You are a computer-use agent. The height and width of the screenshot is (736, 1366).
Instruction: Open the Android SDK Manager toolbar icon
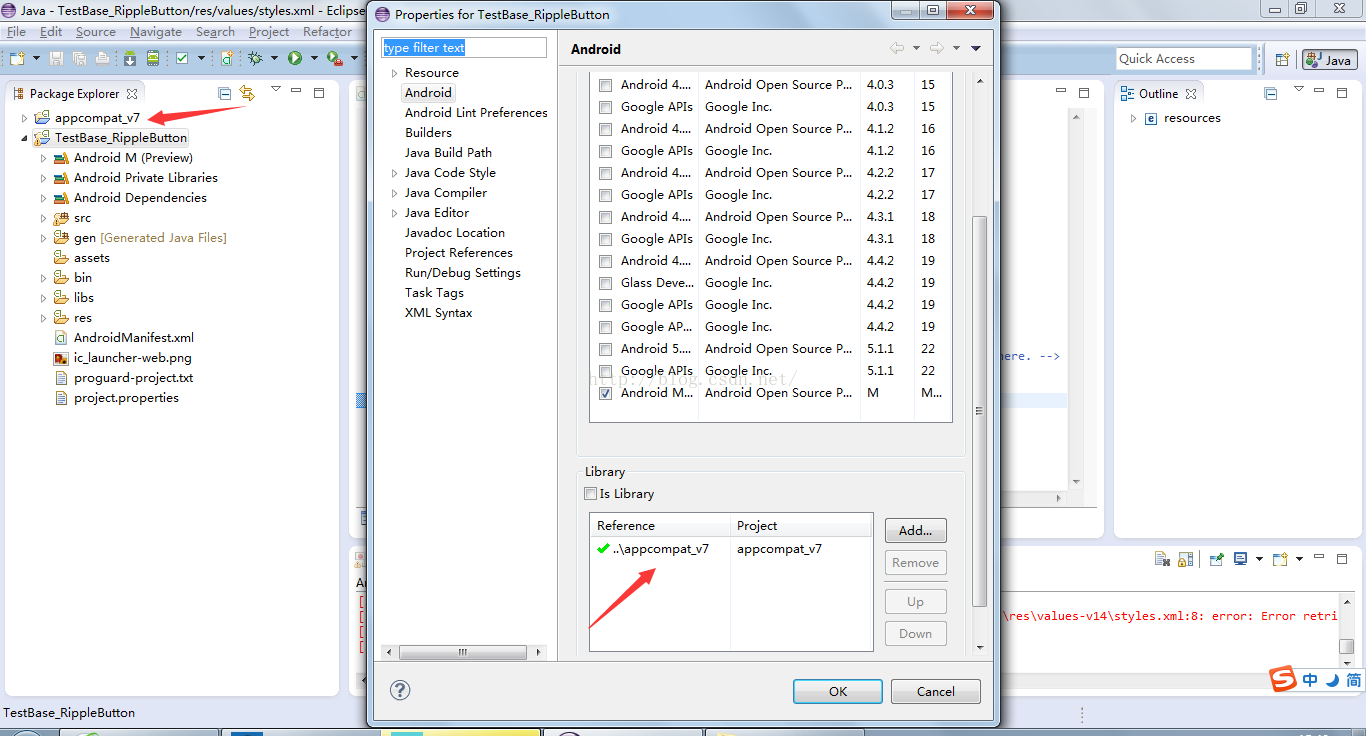point(130,59)
